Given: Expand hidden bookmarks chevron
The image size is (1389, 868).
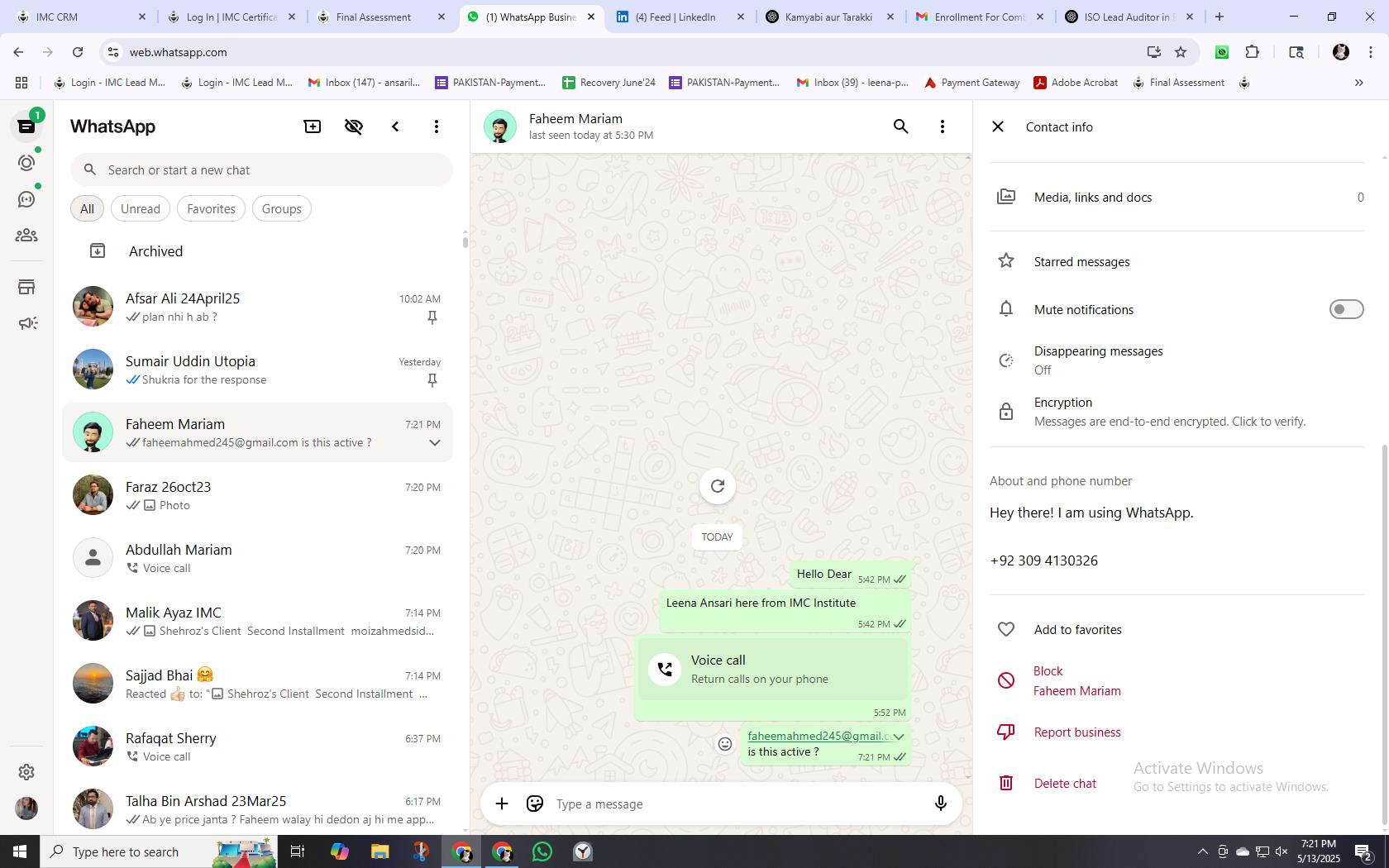Looking at the screenshot, I should pos(1358,83).
